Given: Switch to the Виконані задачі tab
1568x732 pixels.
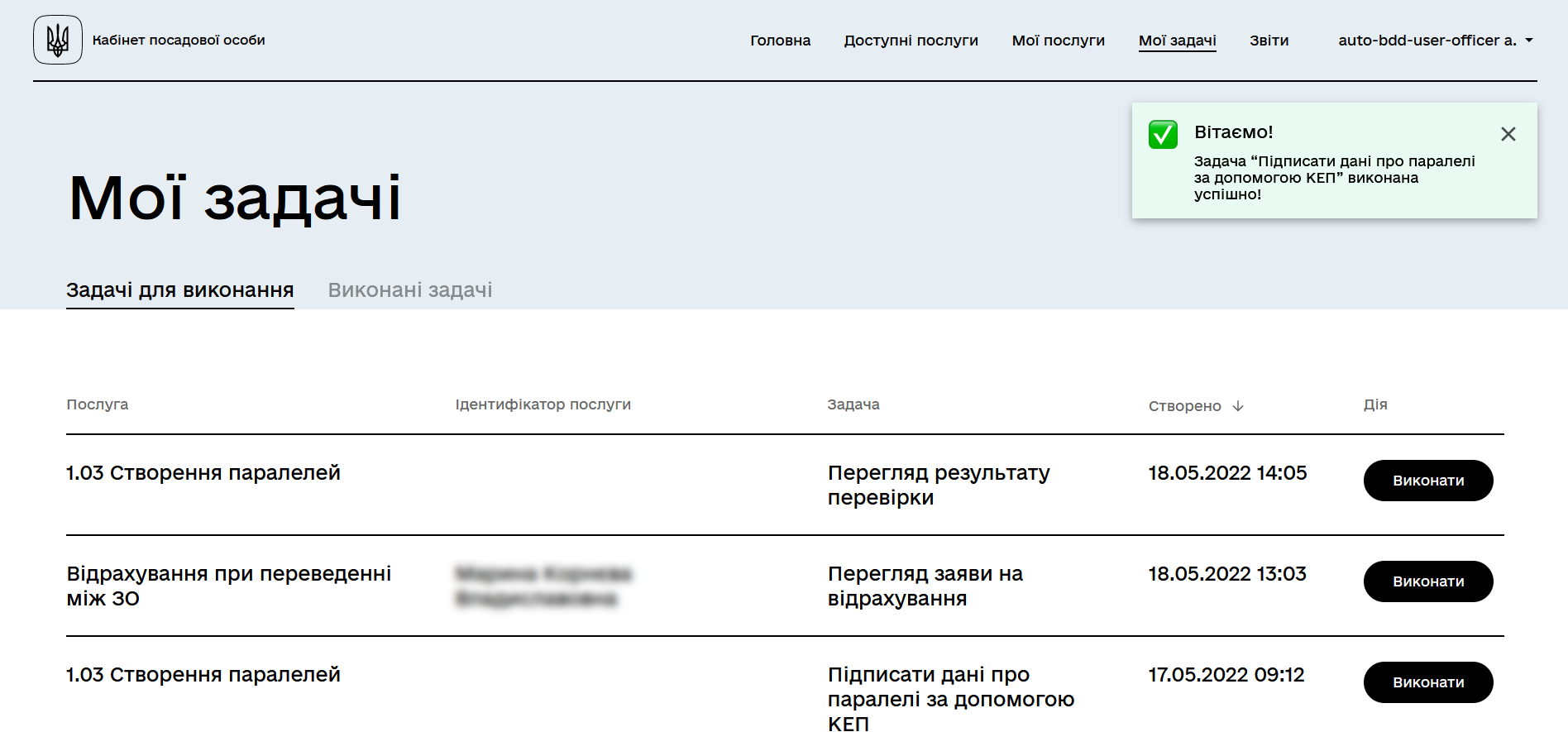Looking at the screenshot, I should click(410, 290).
